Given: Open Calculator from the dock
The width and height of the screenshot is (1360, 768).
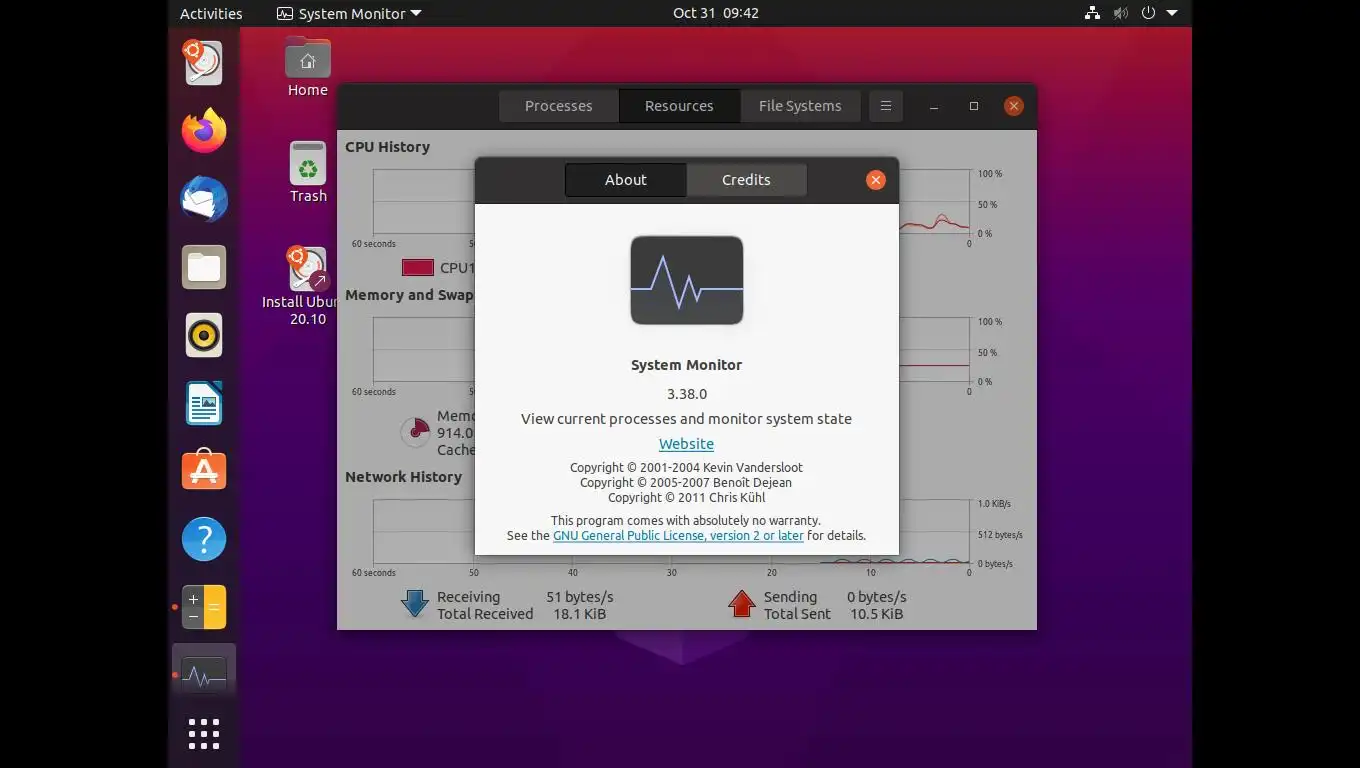Looking at the screenshot, I should pos(204,607).
